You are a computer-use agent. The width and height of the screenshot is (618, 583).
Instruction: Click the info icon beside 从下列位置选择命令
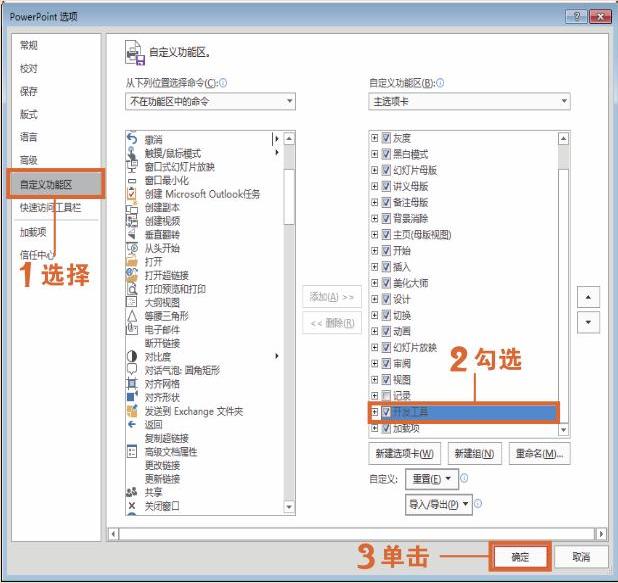tap(223, 83)
